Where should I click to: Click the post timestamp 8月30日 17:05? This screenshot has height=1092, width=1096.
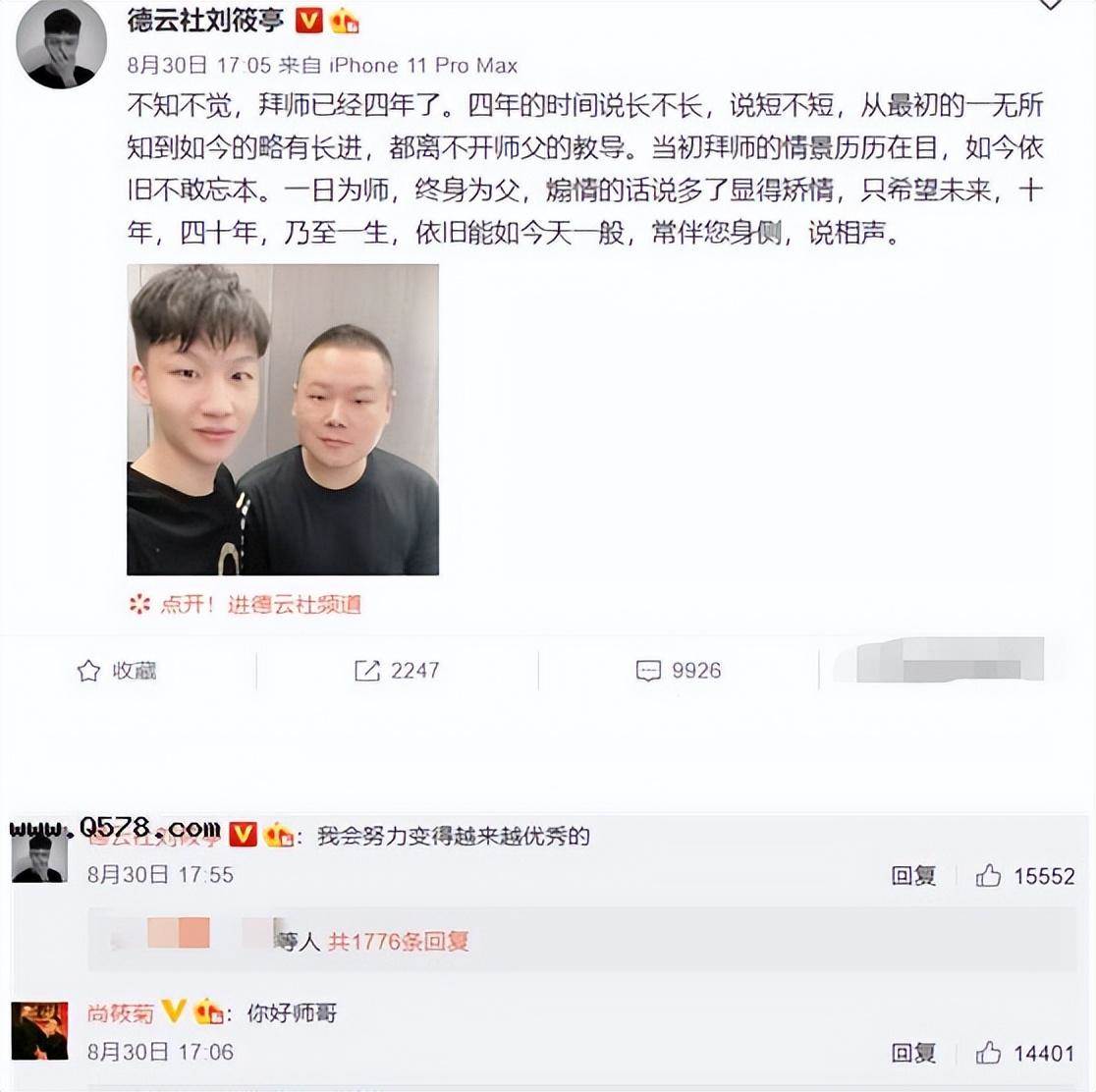pyautogui.click(x=198, y=66)
